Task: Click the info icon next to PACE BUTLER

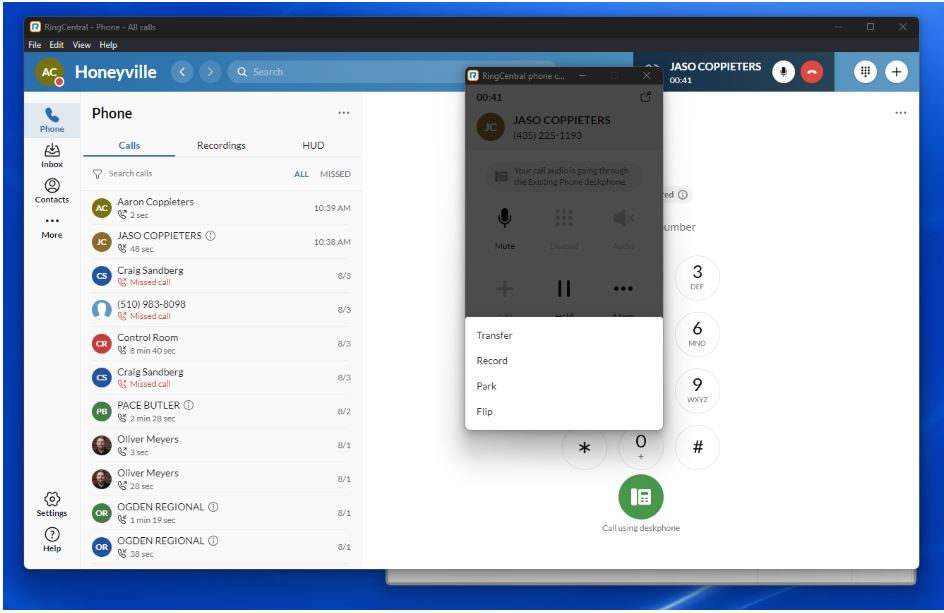Action: tap(189, 405)
